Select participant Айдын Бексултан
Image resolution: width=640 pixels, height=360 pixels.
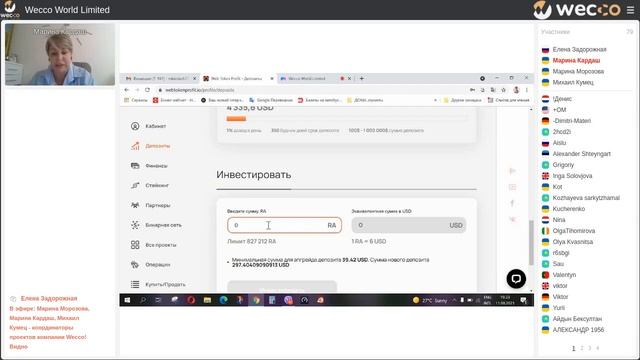[x=577, y=319]
